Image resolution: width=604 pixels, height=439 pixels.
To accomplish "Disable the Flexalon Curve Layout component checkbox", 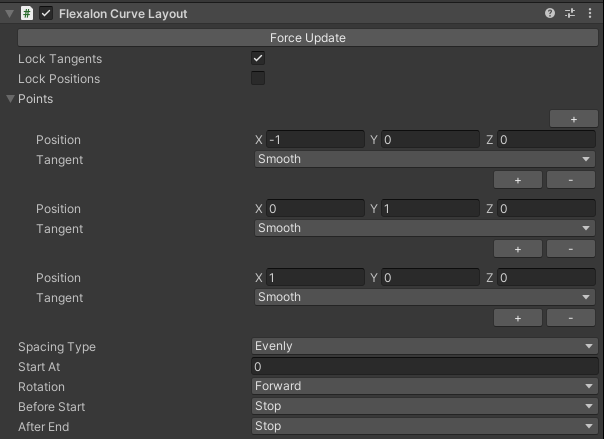I will click(46, 13).
